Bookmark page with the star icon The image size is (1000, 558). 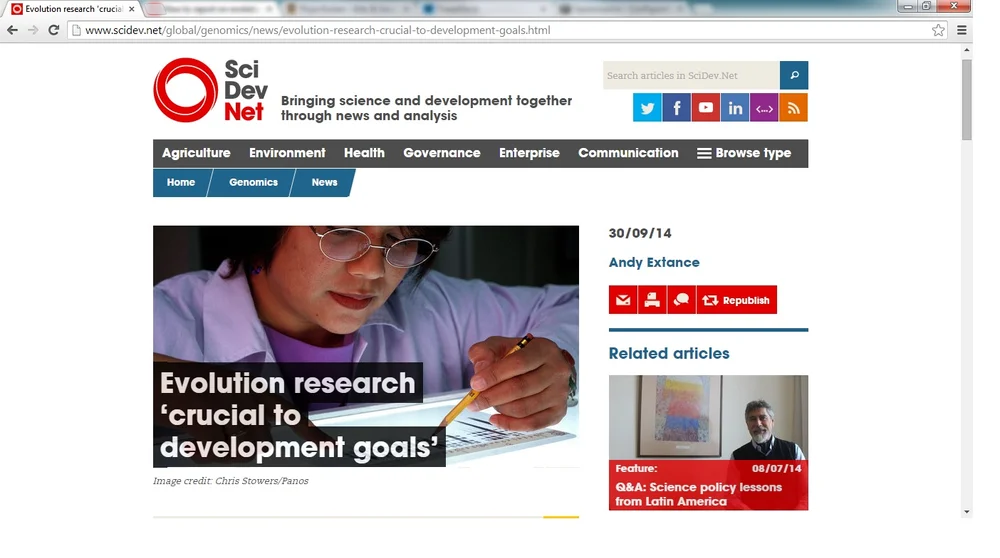938,30
